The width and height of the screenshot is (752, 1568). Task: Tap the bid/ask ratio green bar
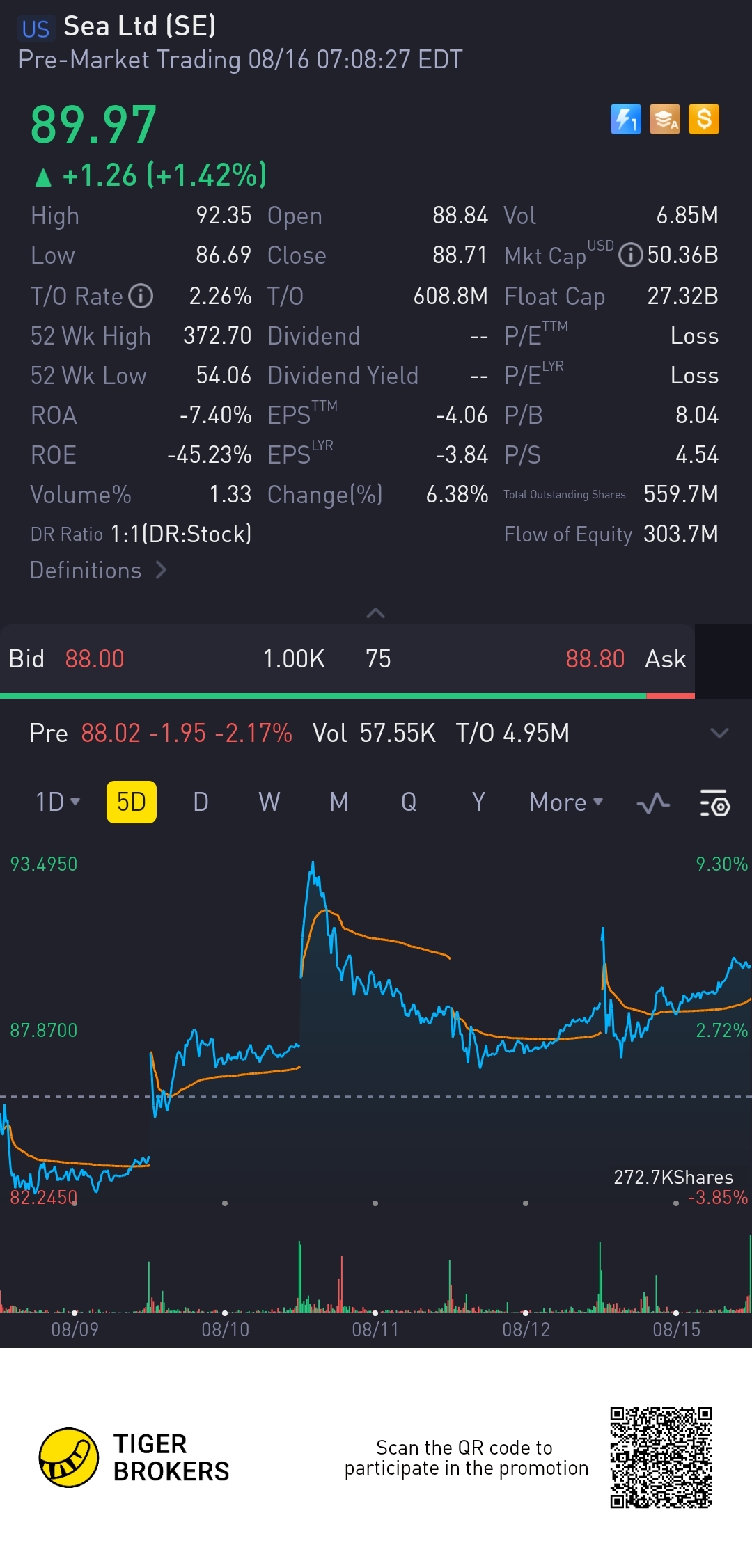pos(323,696)
